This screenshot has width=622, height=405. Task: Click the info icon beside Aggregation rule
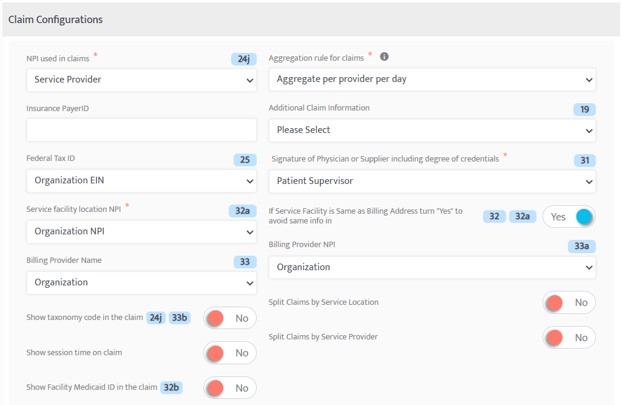pos(384,57)
